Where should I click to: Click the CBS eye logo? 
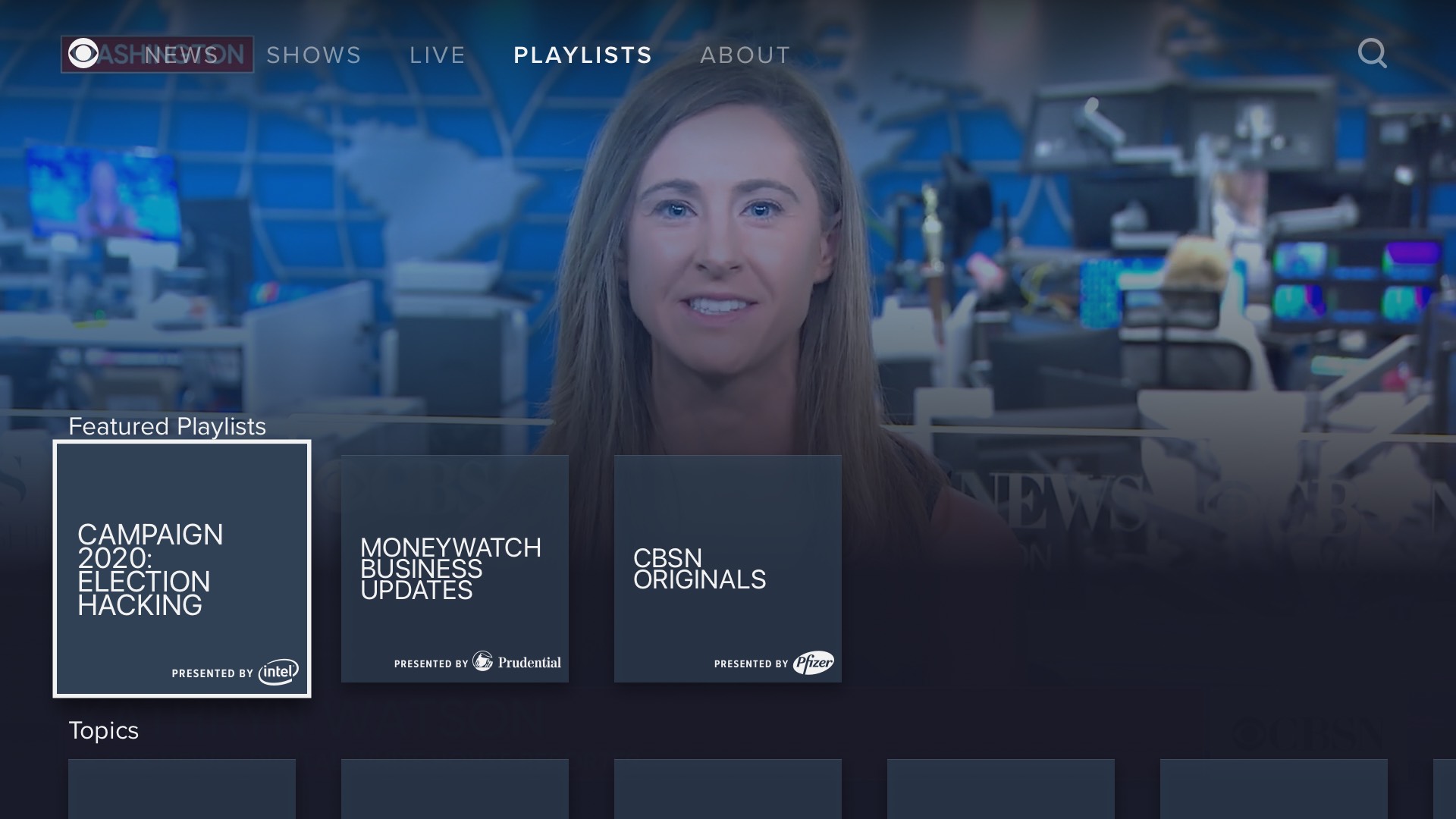(83, 53)
